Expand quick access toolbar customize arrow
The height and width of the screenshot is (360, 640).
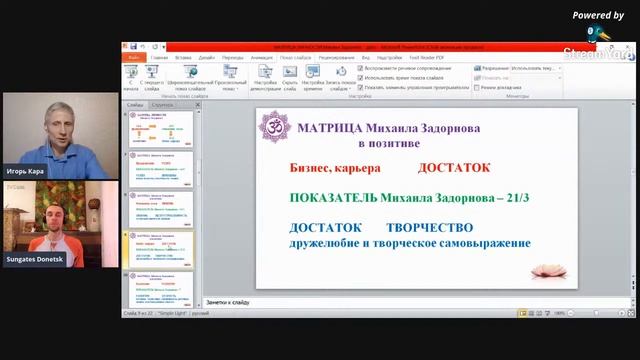[x=163, y=47]
